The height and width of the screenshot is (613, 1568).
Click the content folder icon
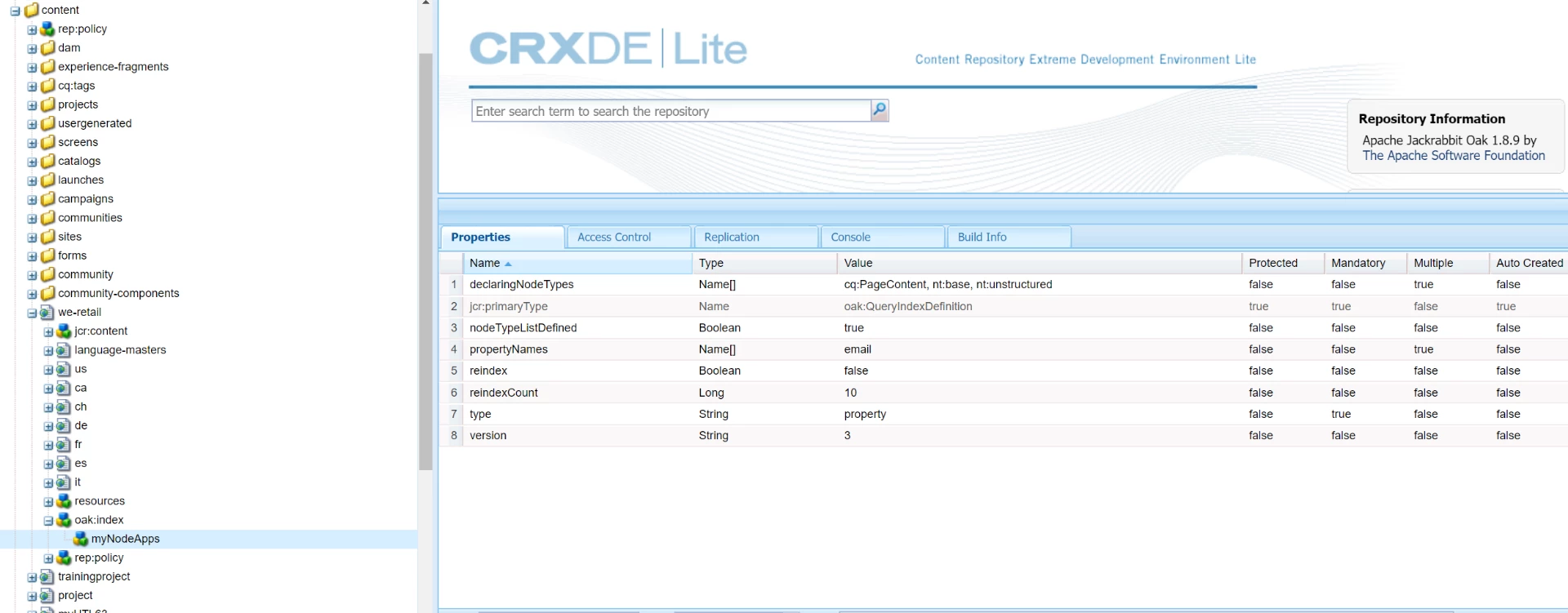point(32,10)
